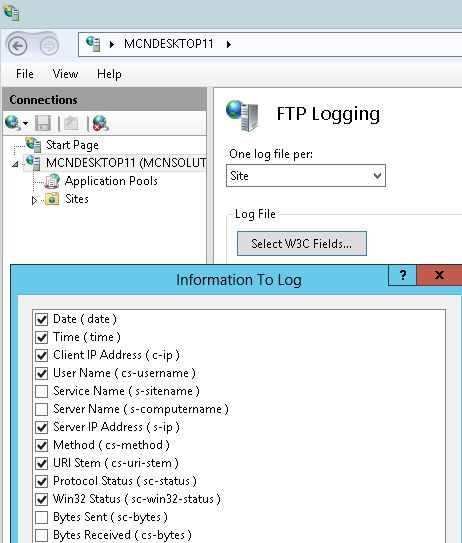Click the server icon in address bar

(93, 44)
